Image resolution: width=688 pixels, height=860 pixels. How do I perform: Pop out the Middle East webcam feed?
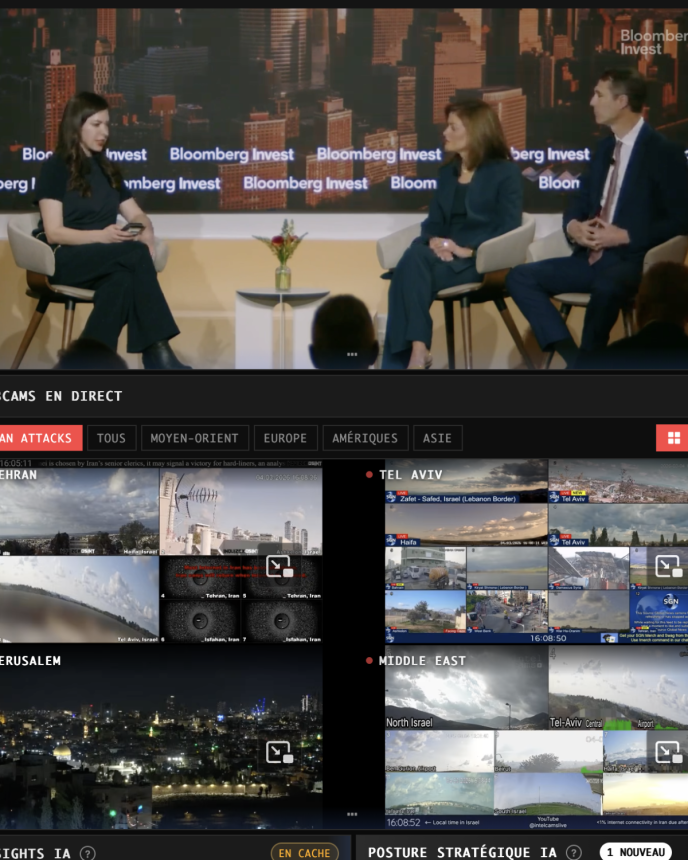(667, 752)
